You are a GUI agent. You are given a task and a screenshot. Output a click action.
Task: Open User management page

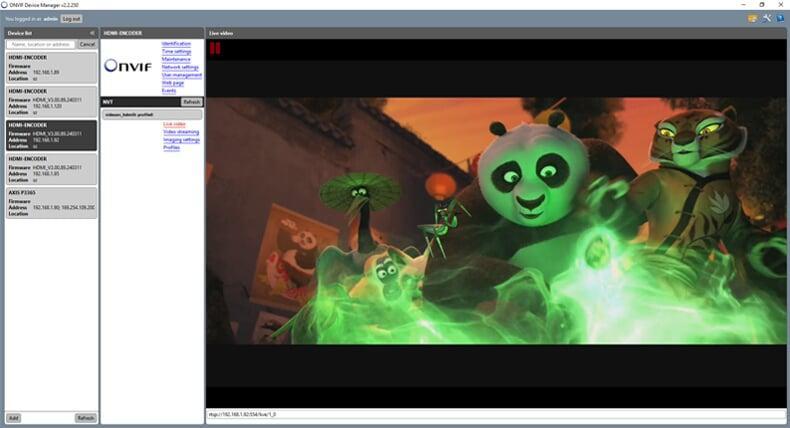181,75
